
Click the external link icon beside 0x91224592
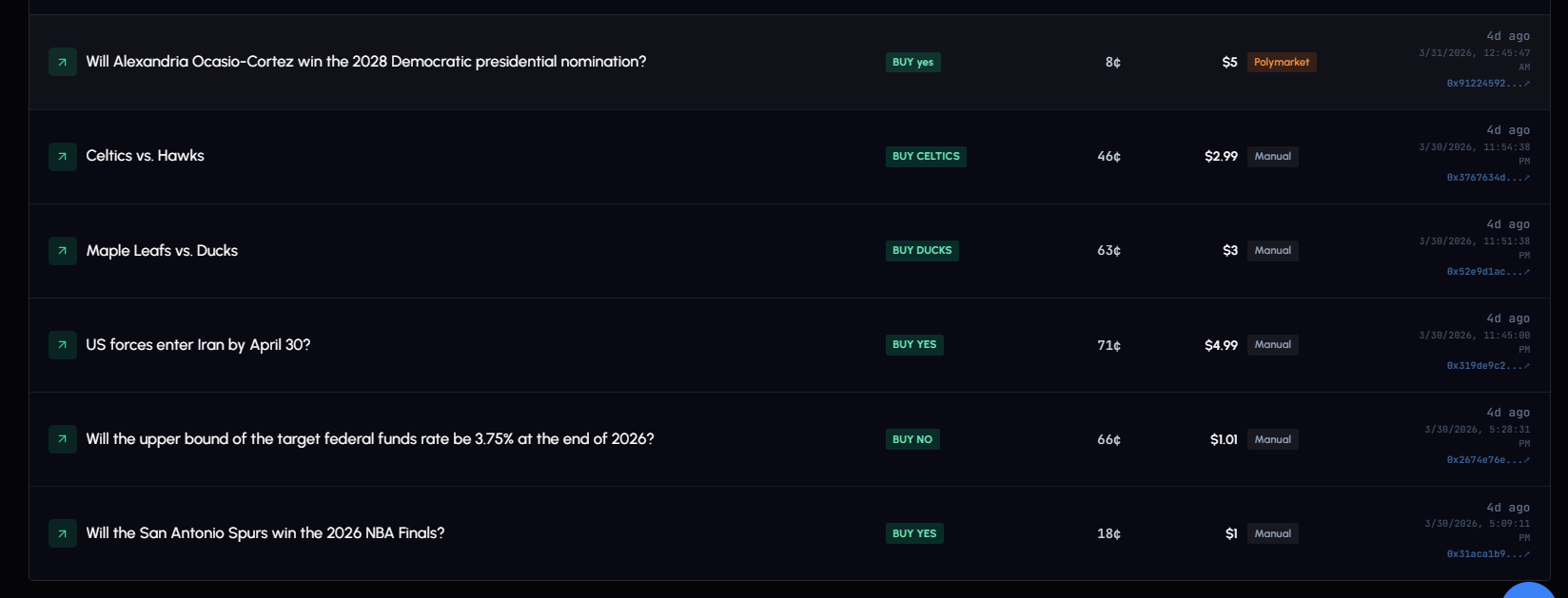coord(1526,83)
